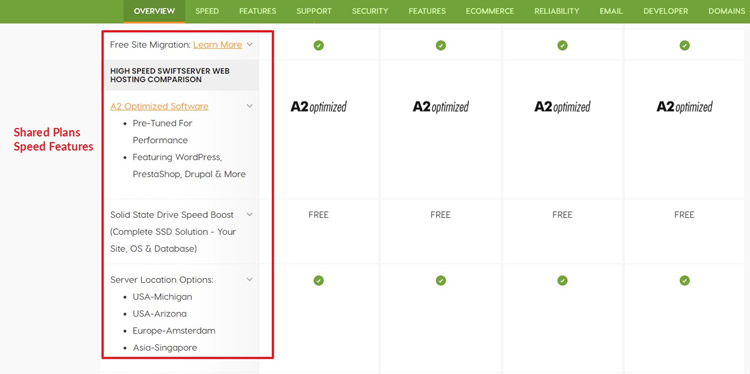
Task: Open the A2 Optimized Software link
Action: (x=159, y=106)
